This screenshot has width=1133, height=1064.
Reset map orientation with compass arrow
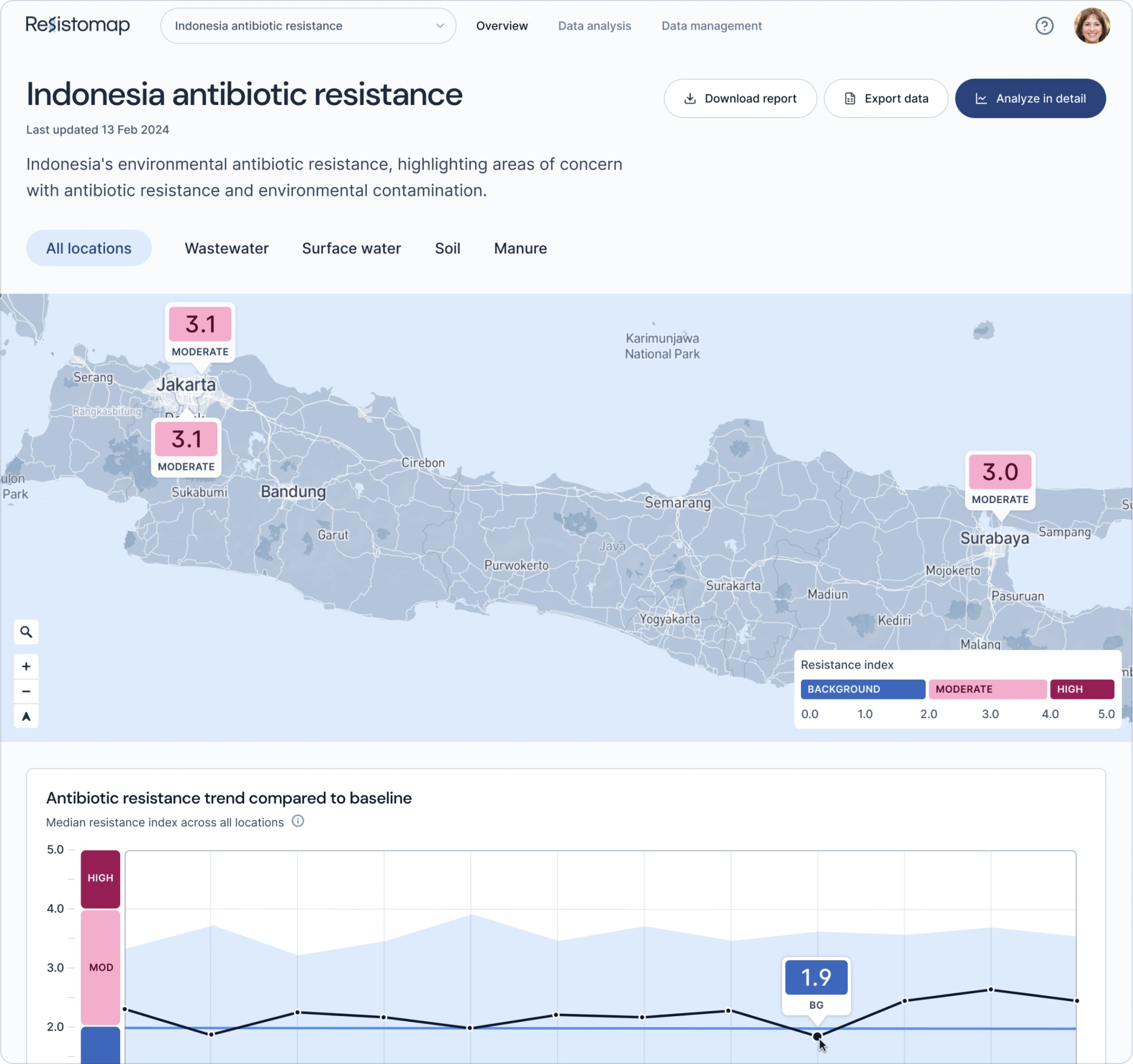point(26,717)
